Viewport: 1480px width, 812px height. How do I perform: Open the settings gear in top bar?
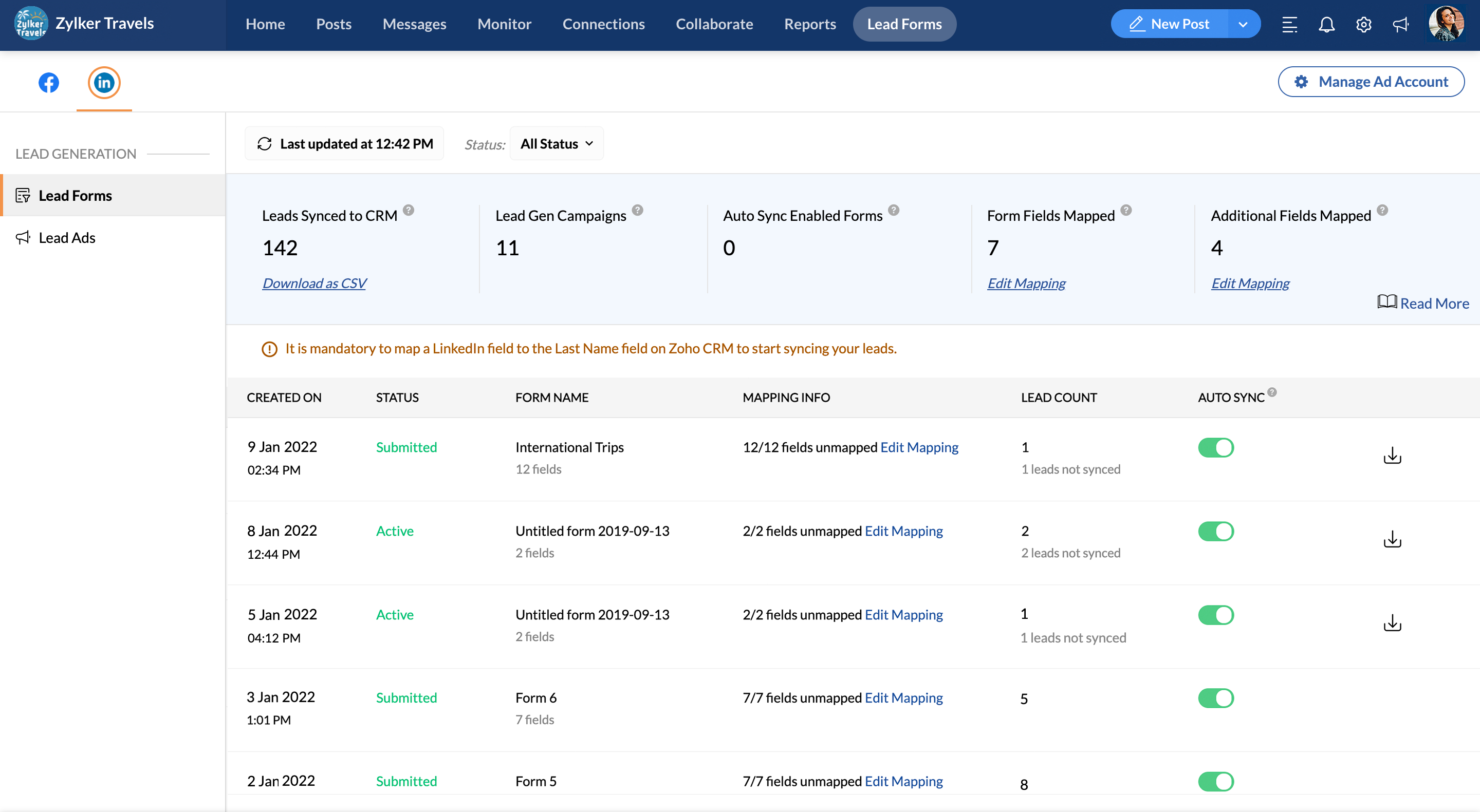(1363, 24)
